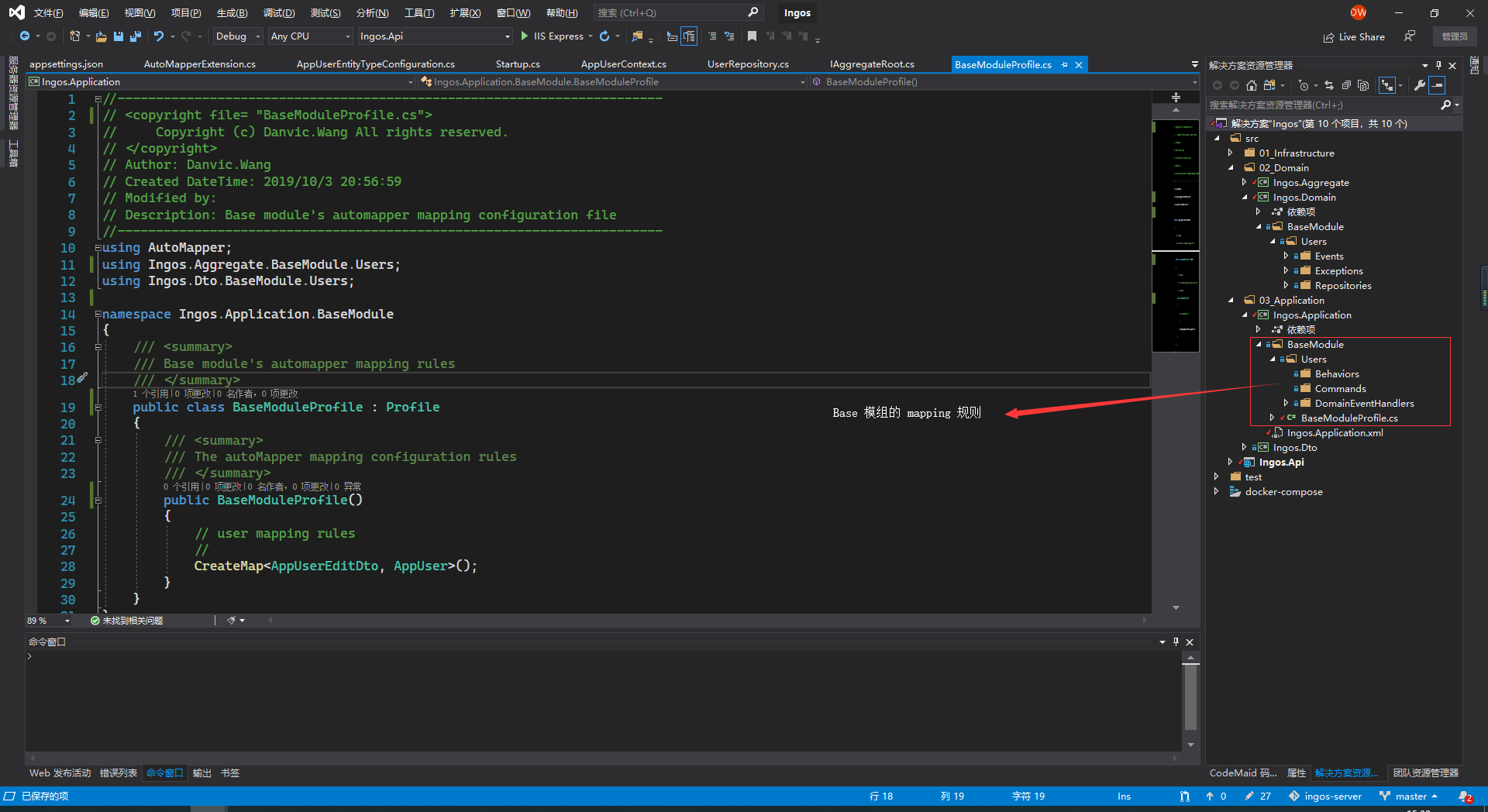Viewport: 1488px width, 812px height.
Task: Click the Solution Explorer search field
Action: click(1325, 105)
